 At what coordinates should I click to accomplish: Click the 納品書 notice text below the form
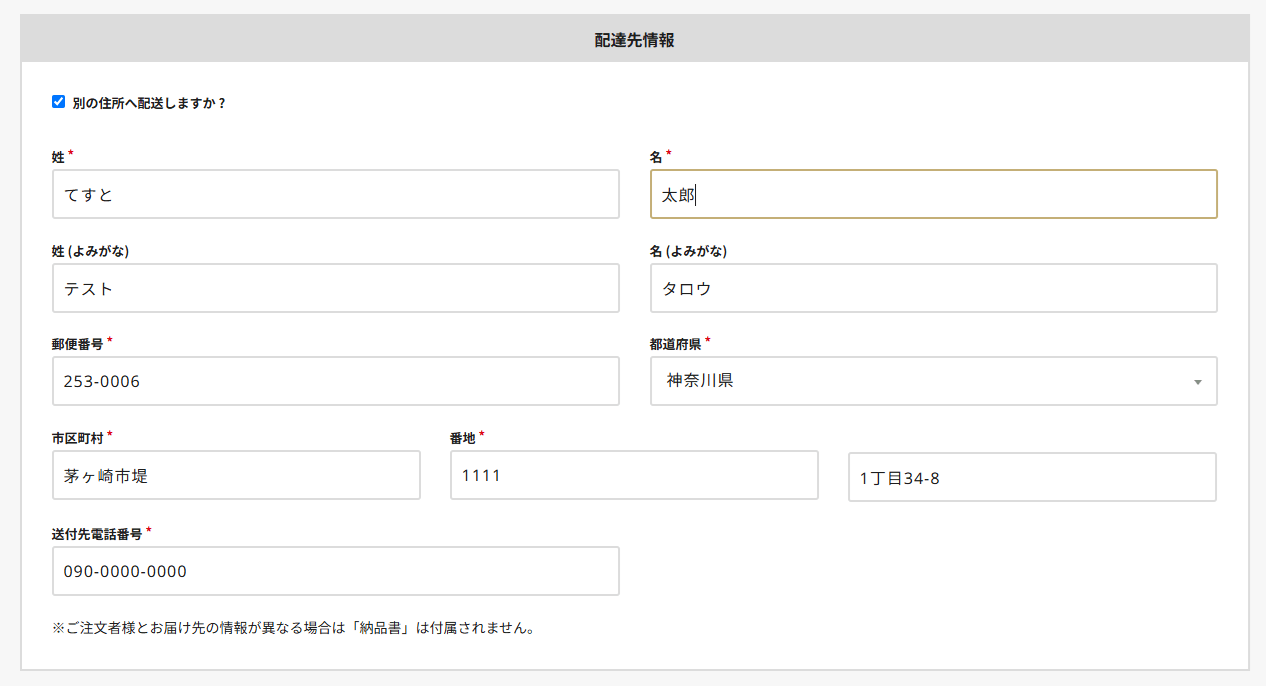pos(292,629)
